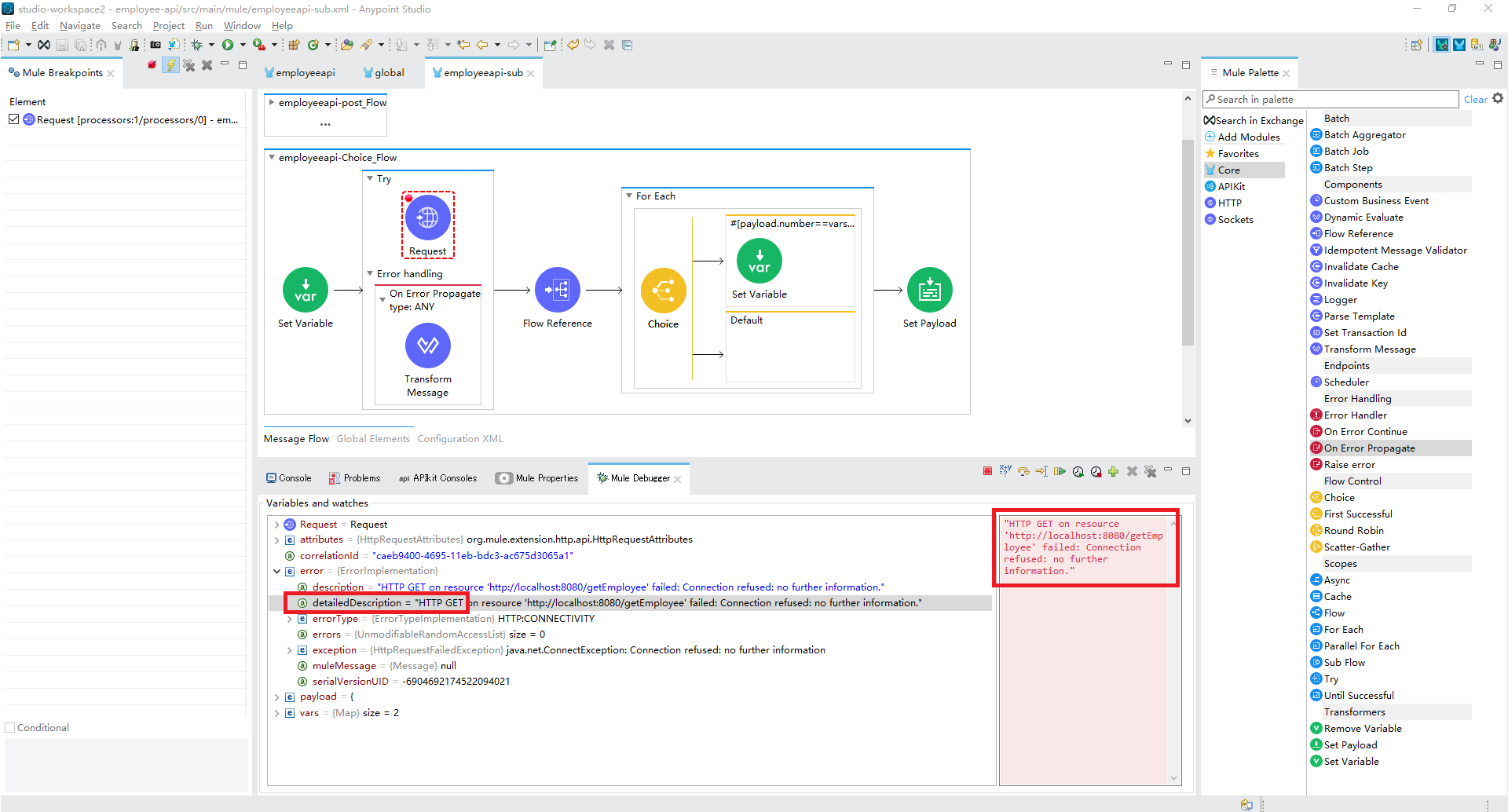Select the detailedDescription row in the variables tree
The image size is (1508, 812).
pyautogui.click(x=630, y=603)
